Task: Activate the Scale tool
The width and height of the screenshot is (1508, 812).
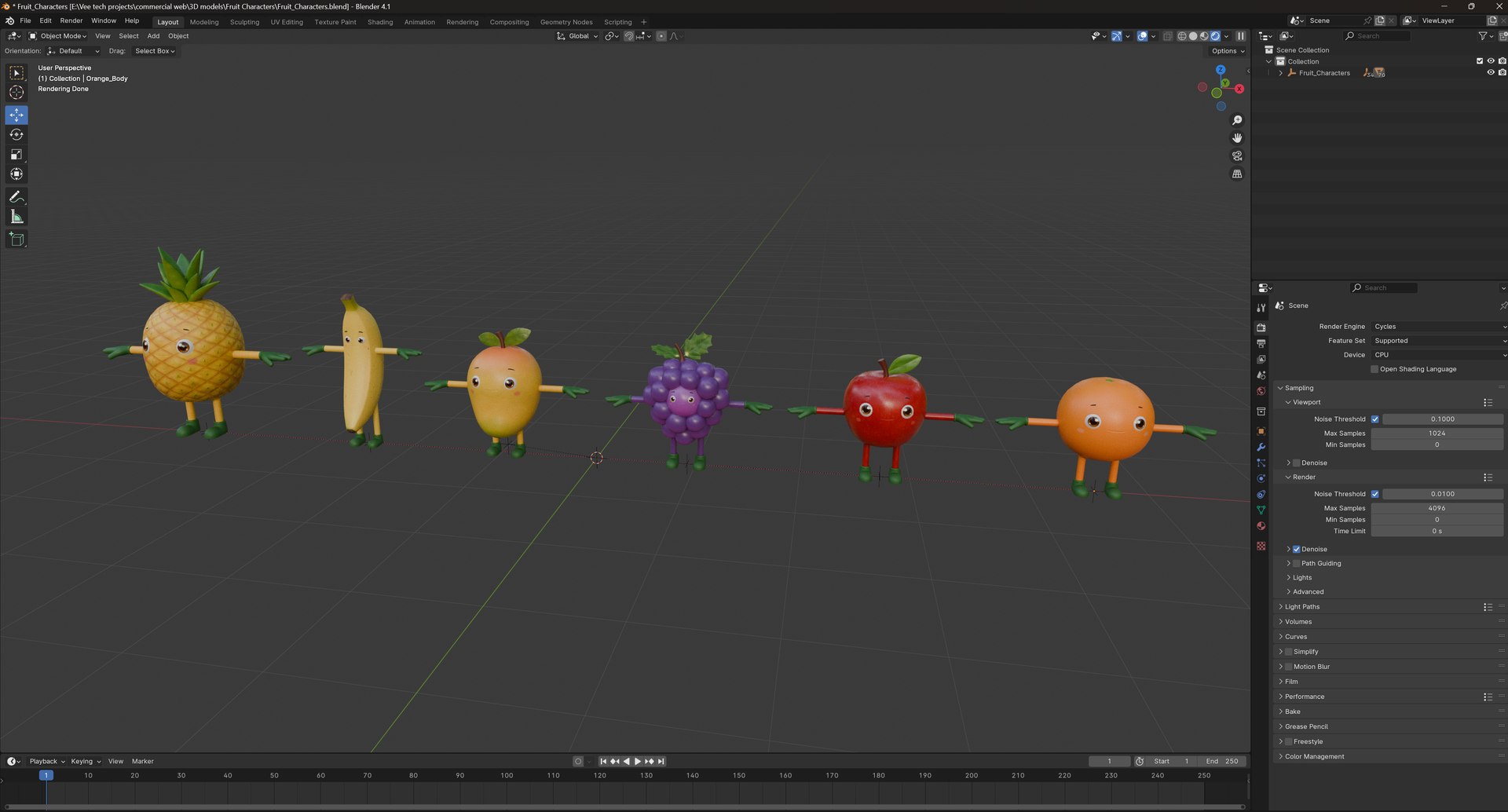Action: click(x=16, y=155)
